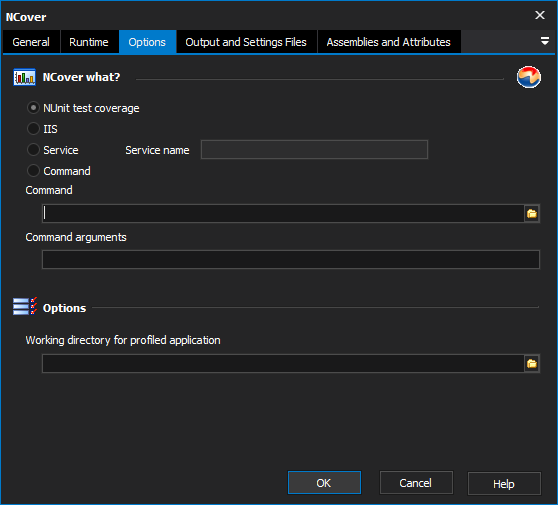558x505 pixels.
Task: Open Assemblies and Attributes tab
Action: (x=389, y=42)
